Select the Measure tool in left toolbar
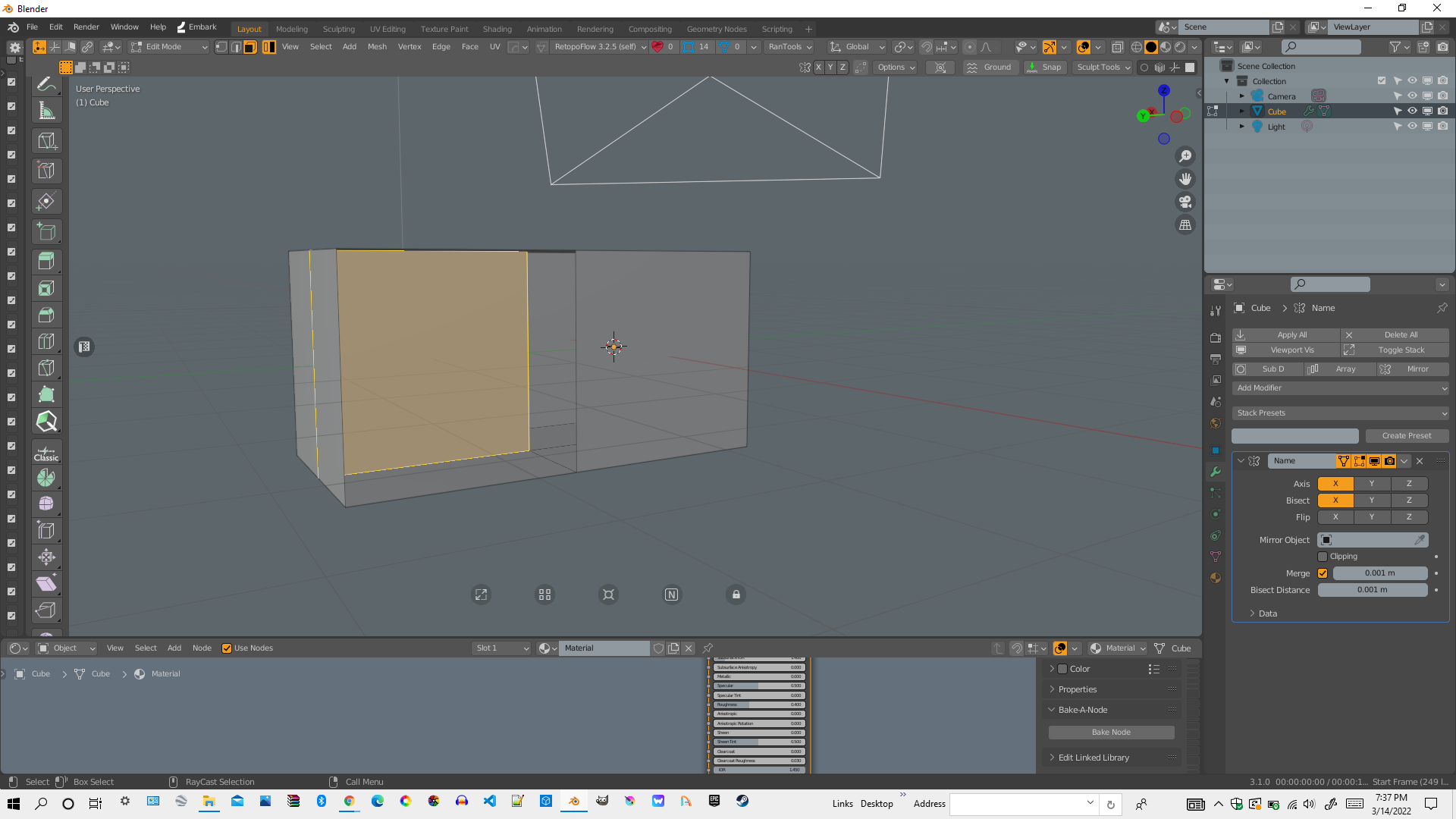Viewport: 1456px width, 819px height. (46, 111)
